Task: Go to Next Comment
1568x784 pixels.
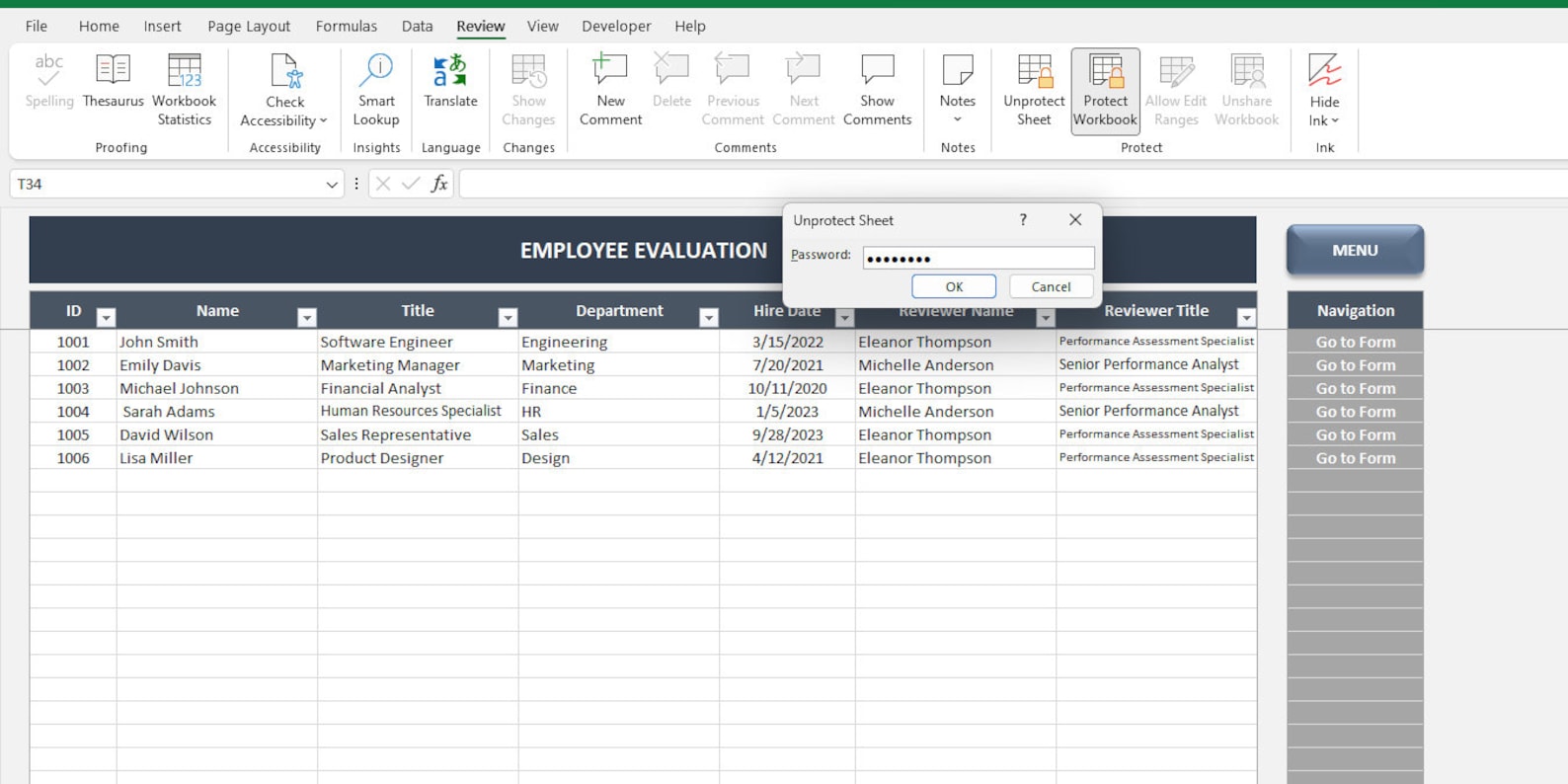Action: click(x=803, y=90)
